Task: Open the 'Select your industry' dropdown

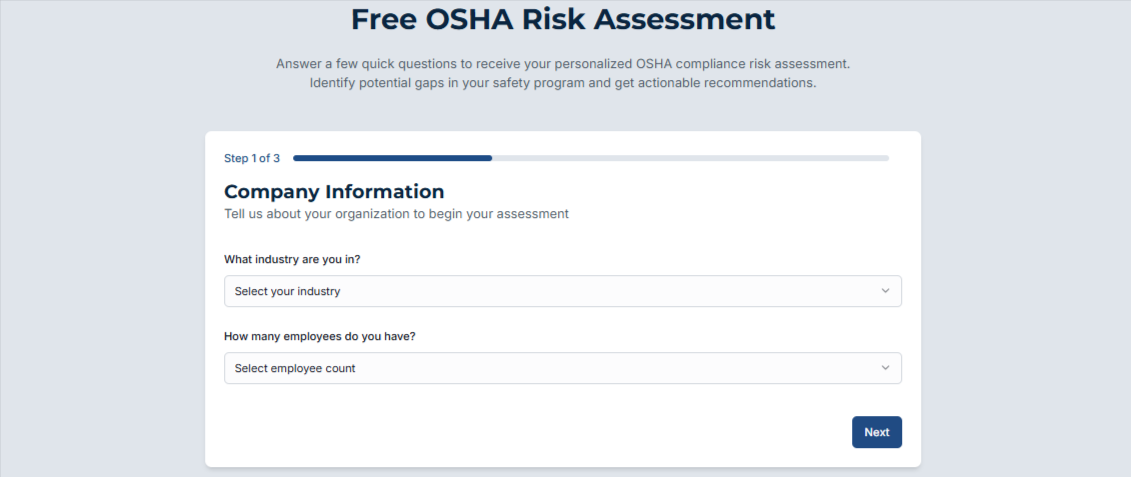Action: pos(562,291)
